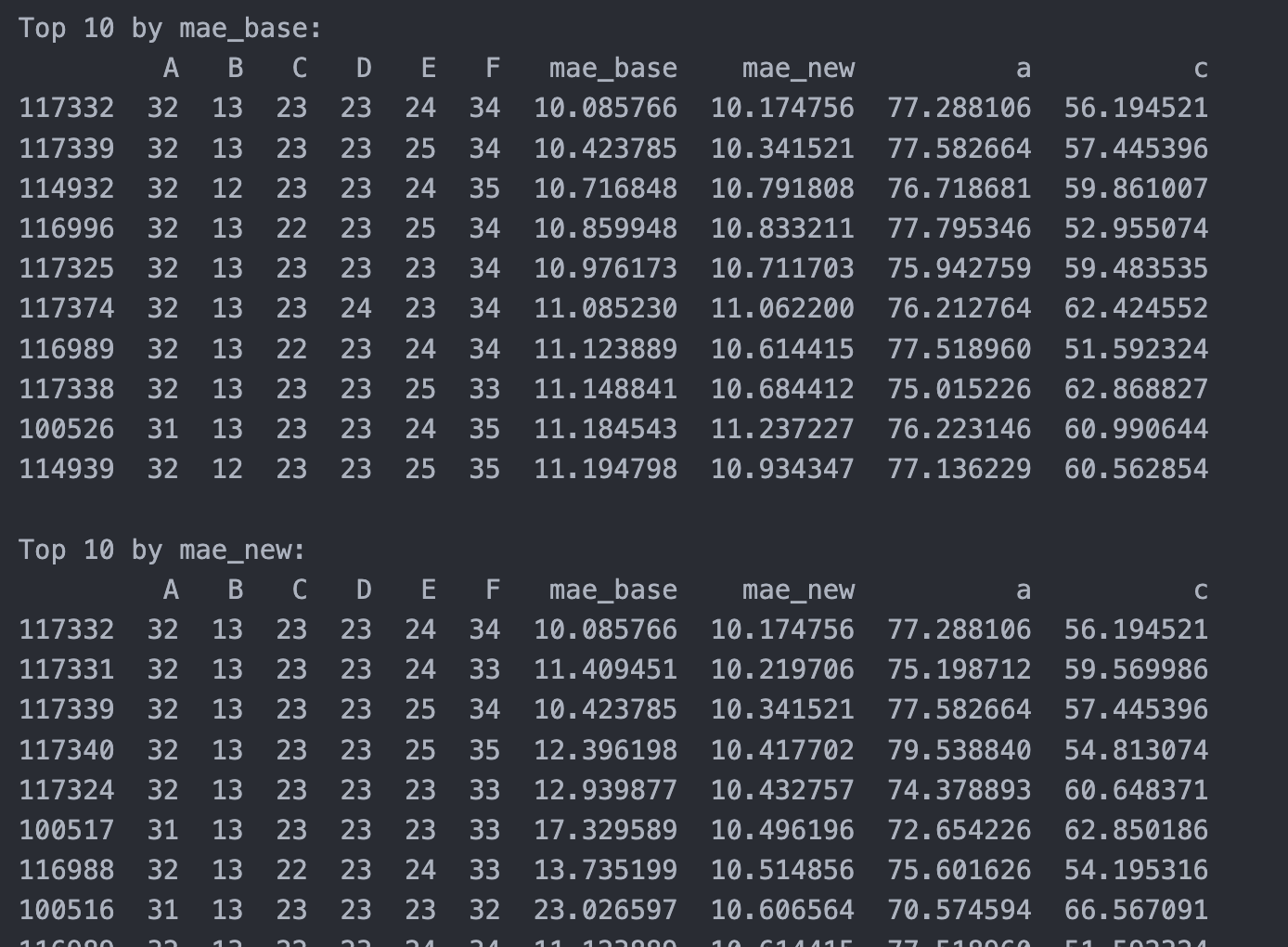Click the c value 66.567091
This screenshot has height=947, width=1288.
[1136, 910]
